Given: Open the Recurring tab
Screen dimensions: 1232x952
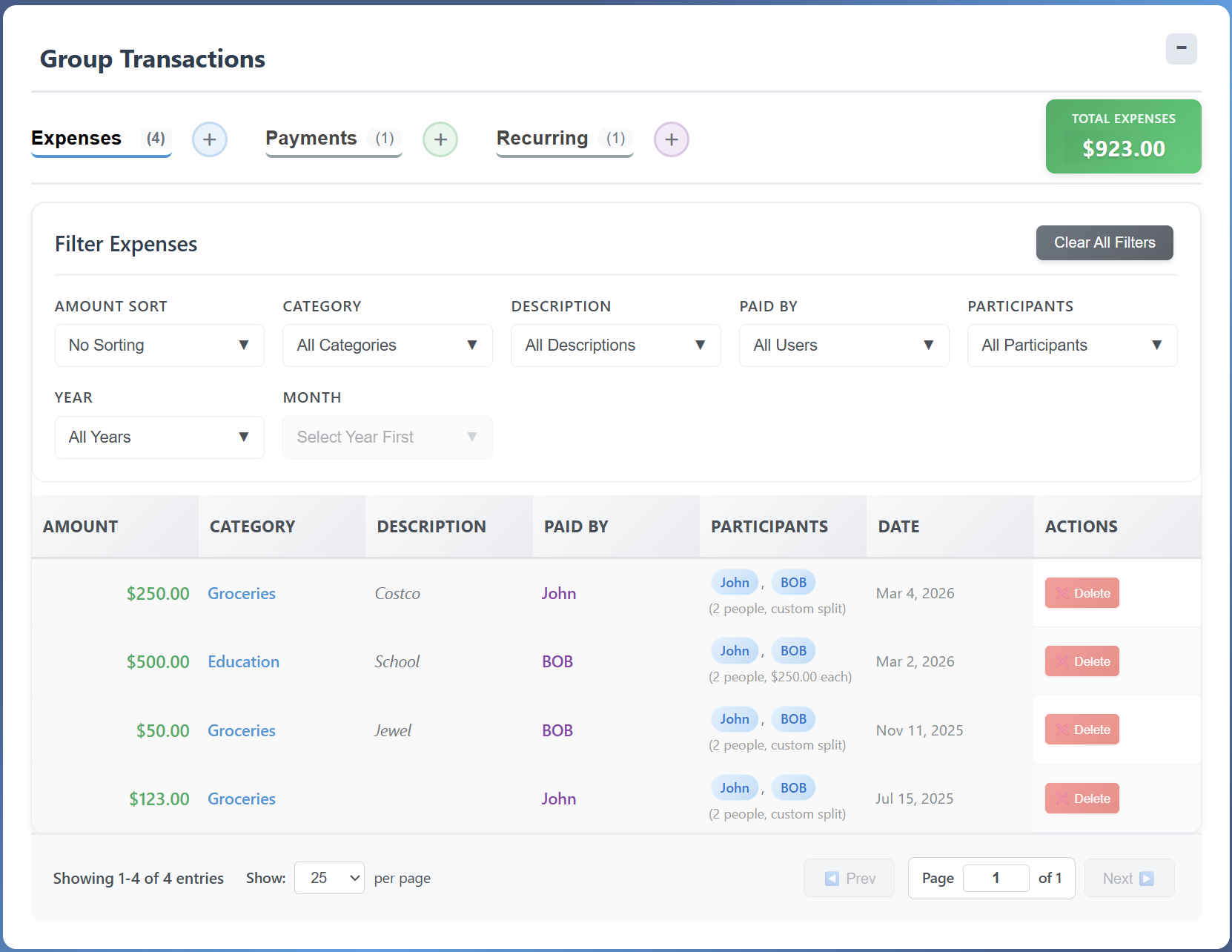Looking at the screenshot, I should 543,138.
